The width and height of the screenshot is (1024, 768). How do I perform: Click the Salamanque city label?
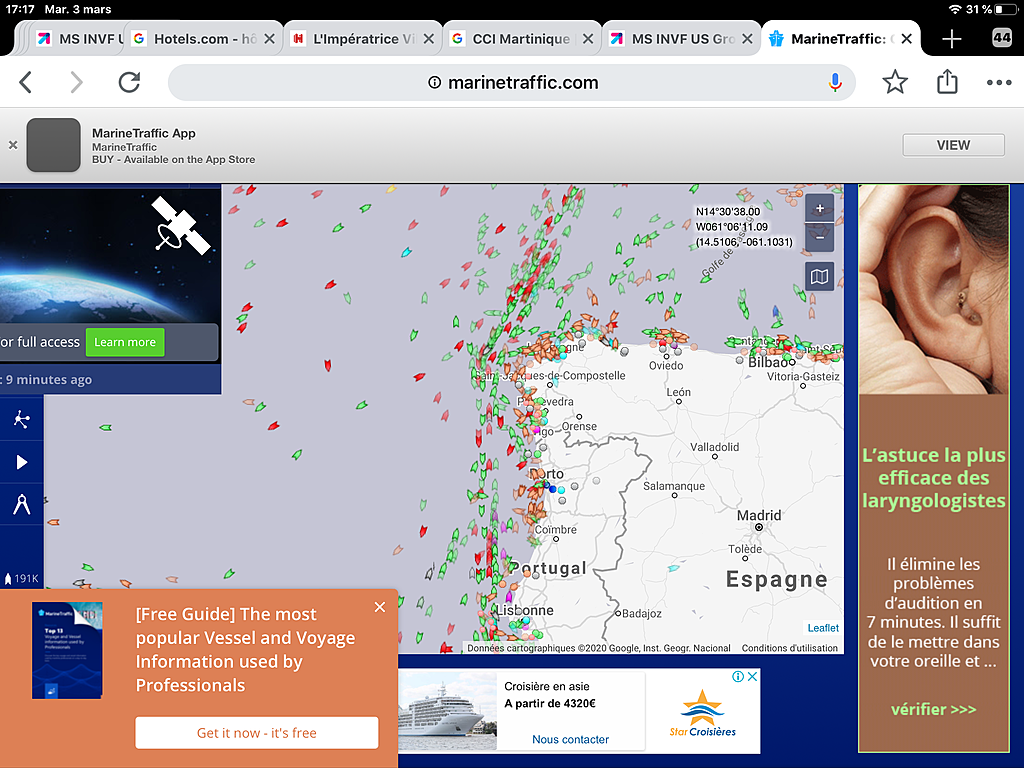click(x=674, y=486)
